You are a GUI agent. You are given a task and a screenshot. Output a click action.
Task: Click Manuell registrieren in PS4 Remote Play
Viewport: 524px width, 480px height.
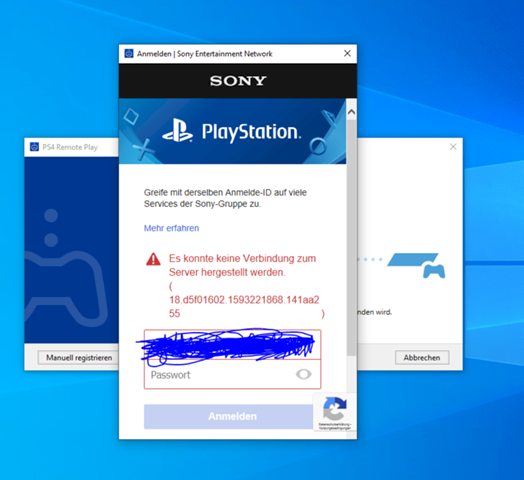(x=78, y=358)
